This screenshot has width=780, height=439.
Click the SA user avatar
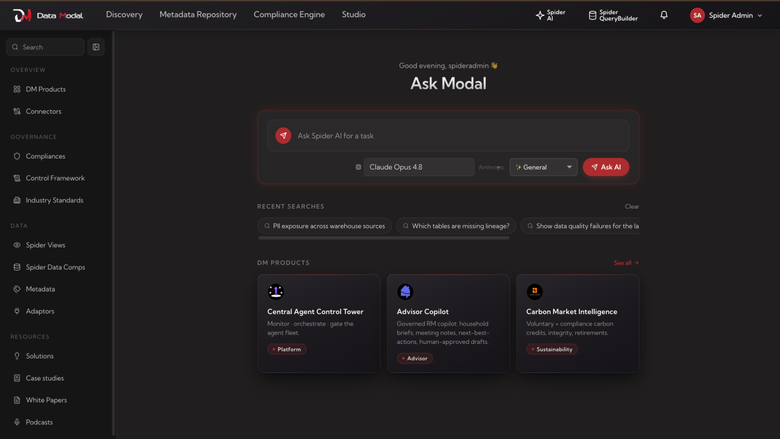pyautogui.click(x=697, y=15)
